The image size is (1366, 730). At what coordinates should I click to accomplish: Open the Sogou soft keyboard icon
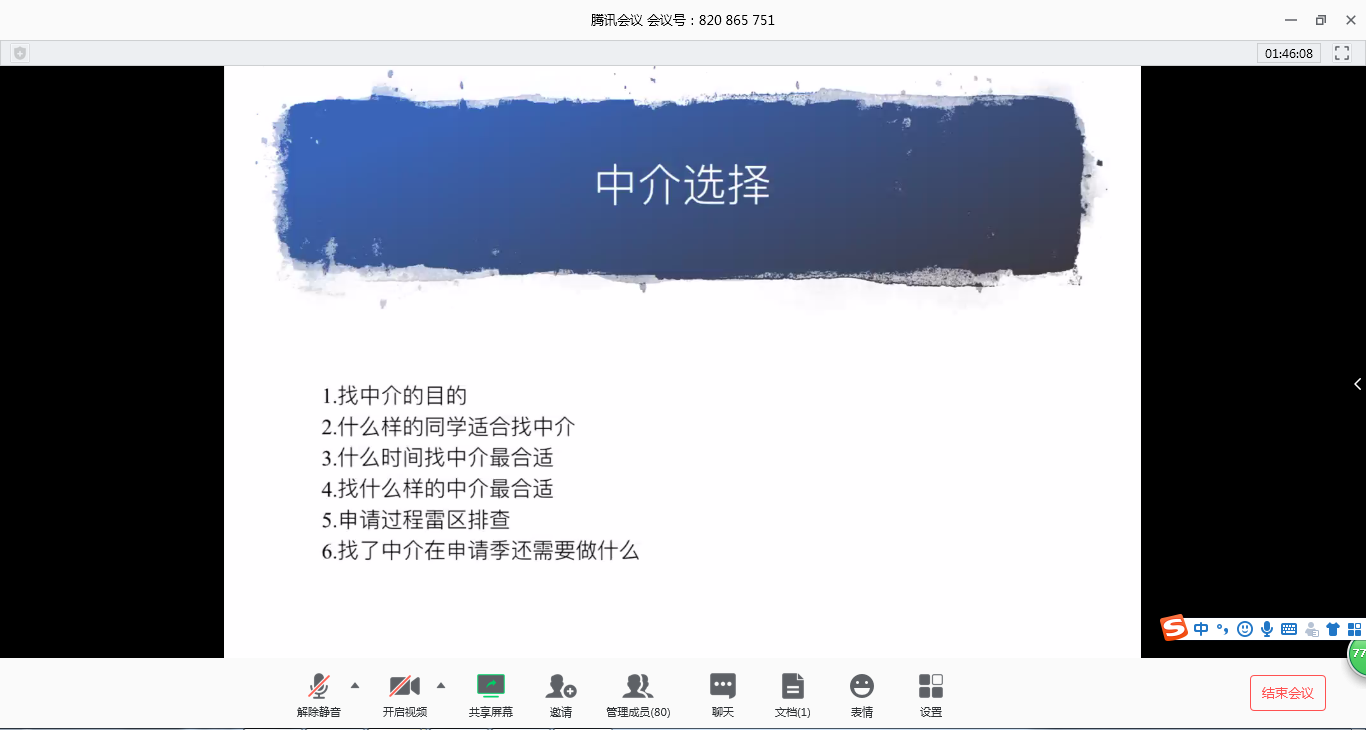[1289, 629]
